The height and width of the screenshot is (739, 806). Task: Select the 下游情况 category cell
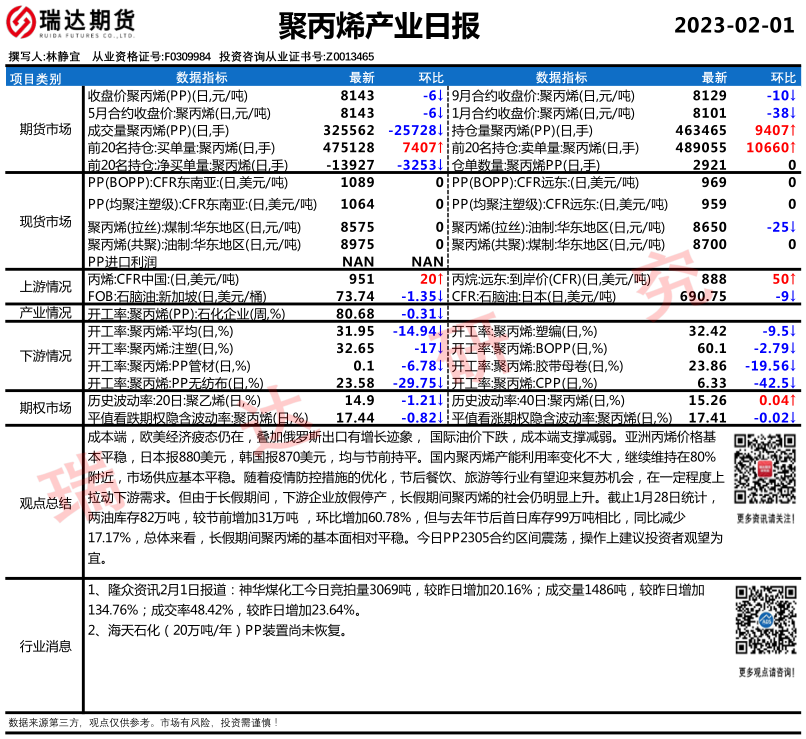pos(45,356)
